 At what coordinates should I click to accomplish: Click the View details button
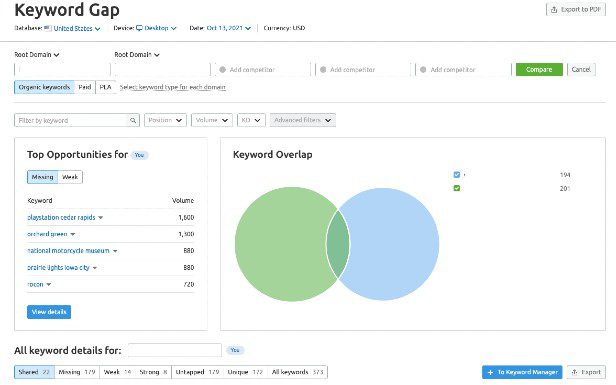click(49, 312)
